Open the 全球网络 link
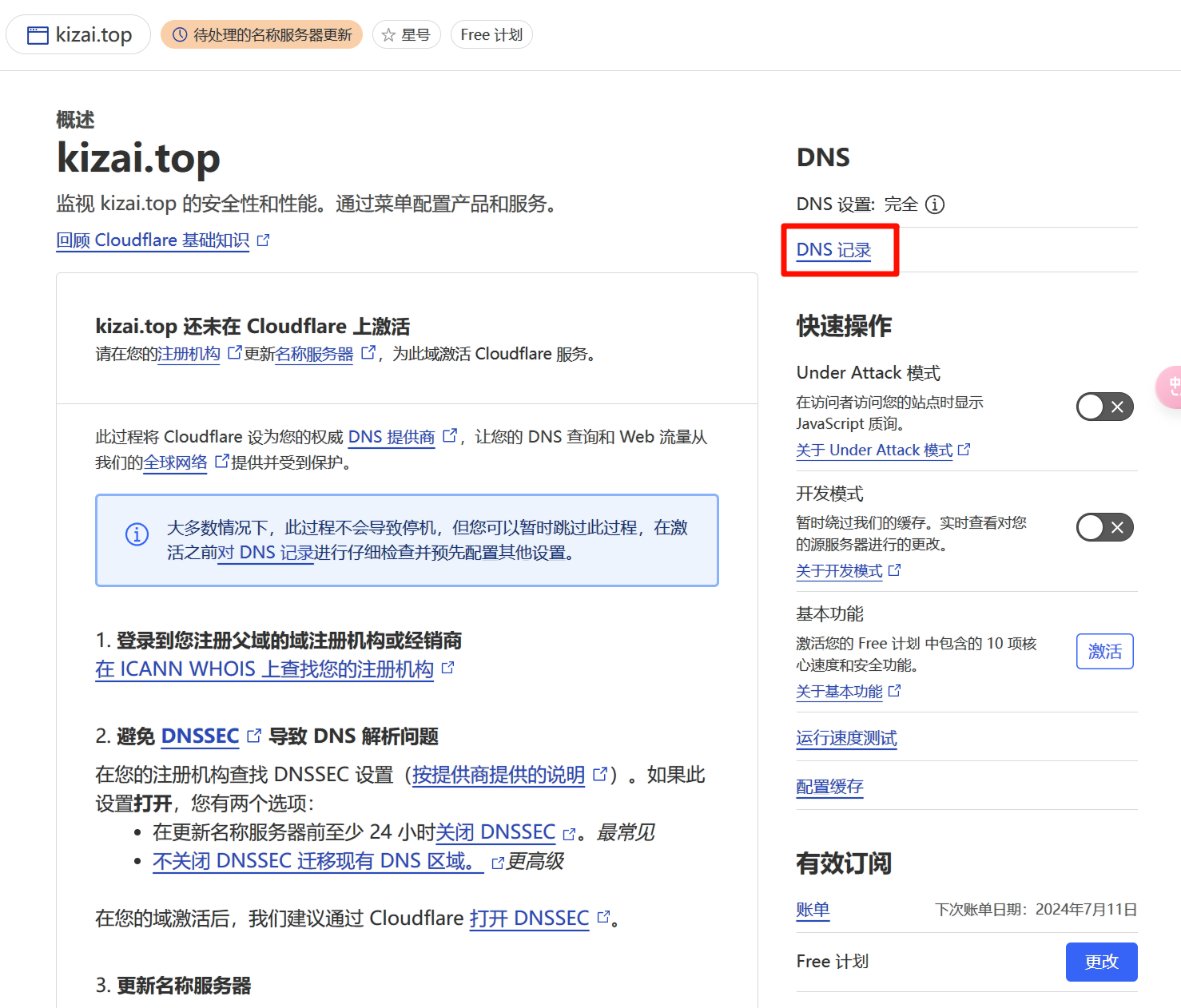 (x=175, y=462)
